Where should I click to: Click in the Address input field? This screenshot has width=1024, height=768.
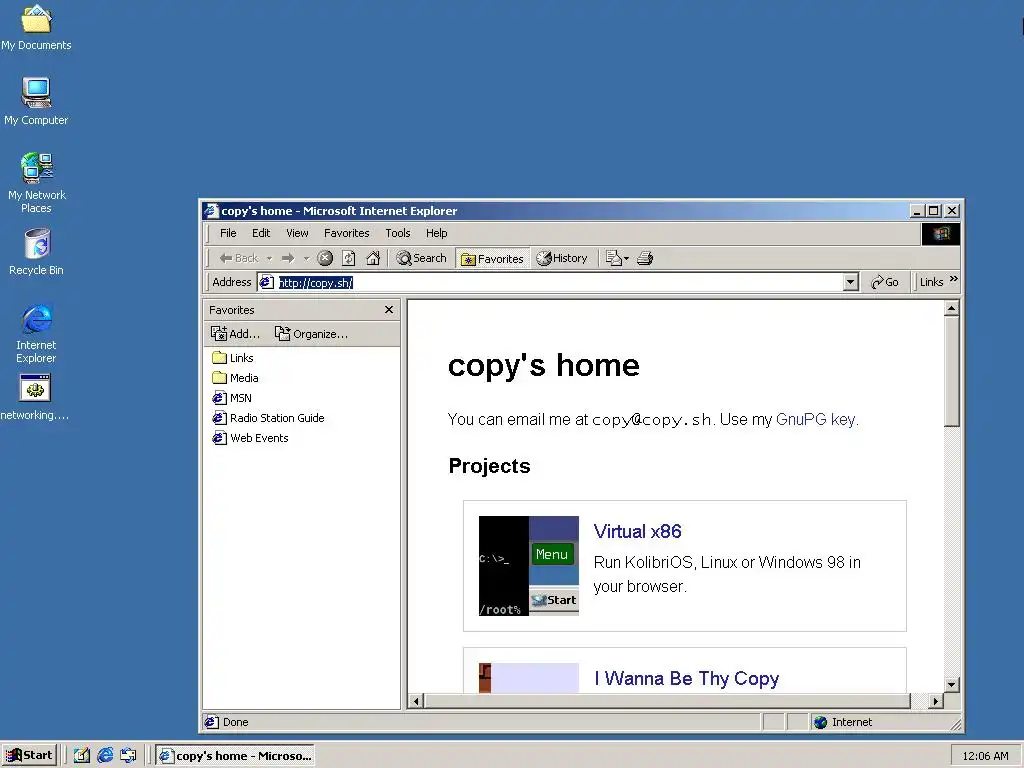[558, 282]
